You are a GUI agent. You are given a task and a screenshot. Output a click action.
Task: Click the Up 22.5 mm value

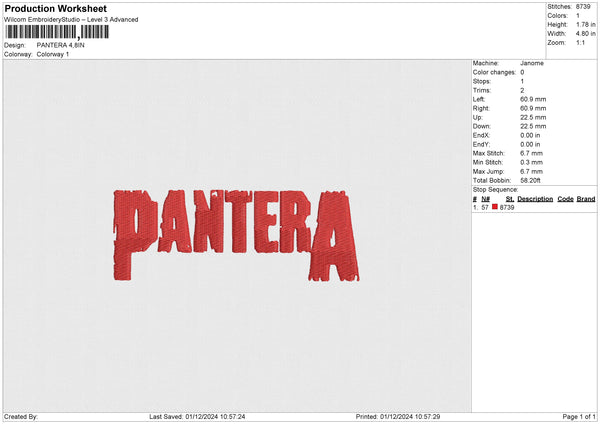[533, 117]
